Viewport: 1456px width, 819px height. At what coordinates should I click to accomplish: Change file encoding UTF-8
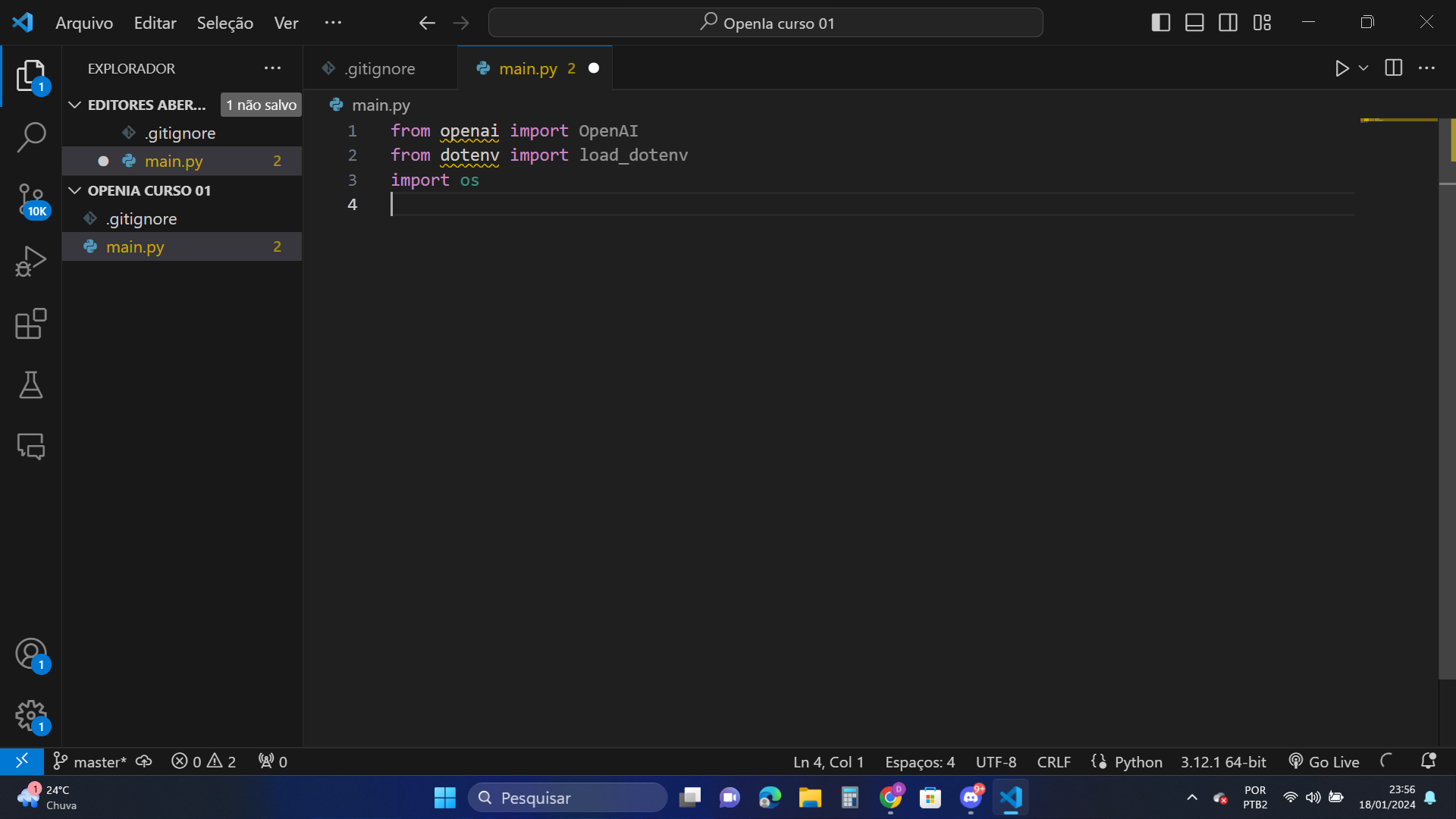click(x=996, y=762)
